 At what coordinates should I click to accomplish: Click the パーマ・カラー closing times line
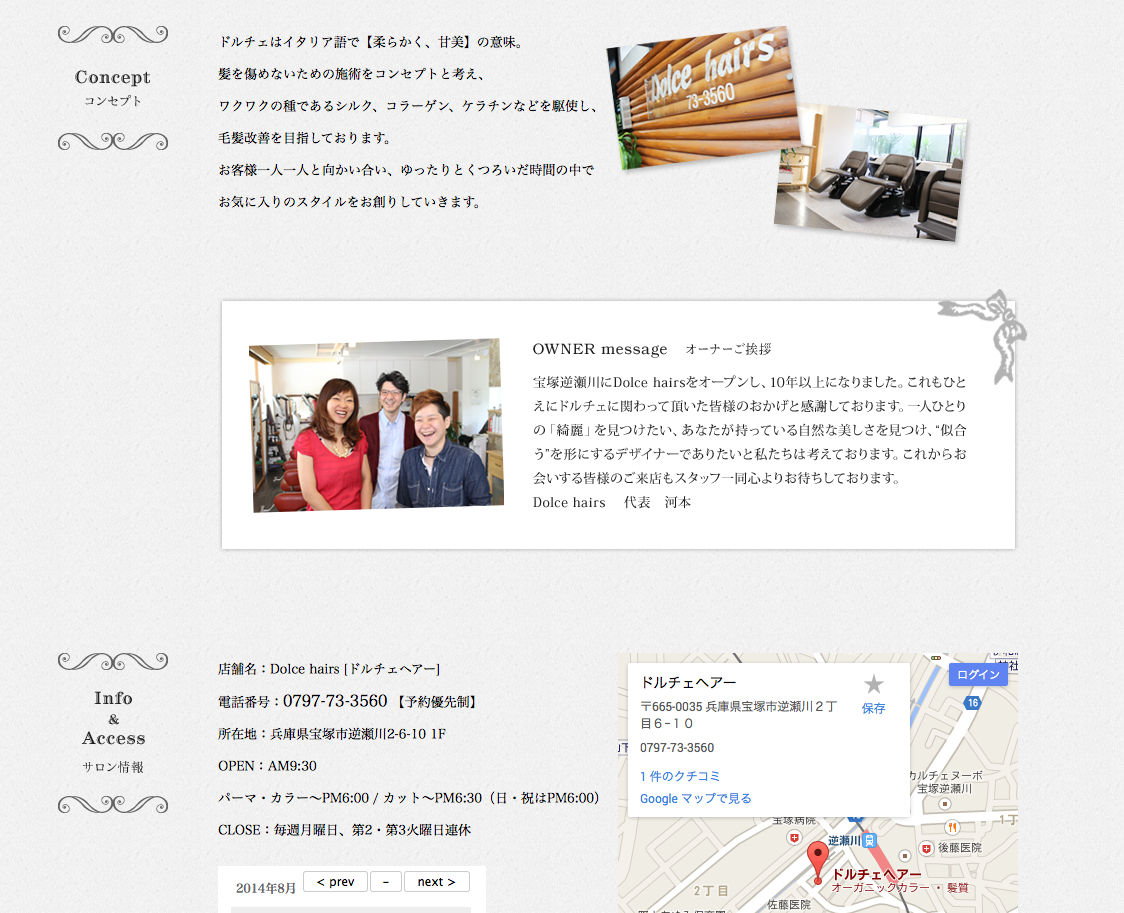coord(409,798)
